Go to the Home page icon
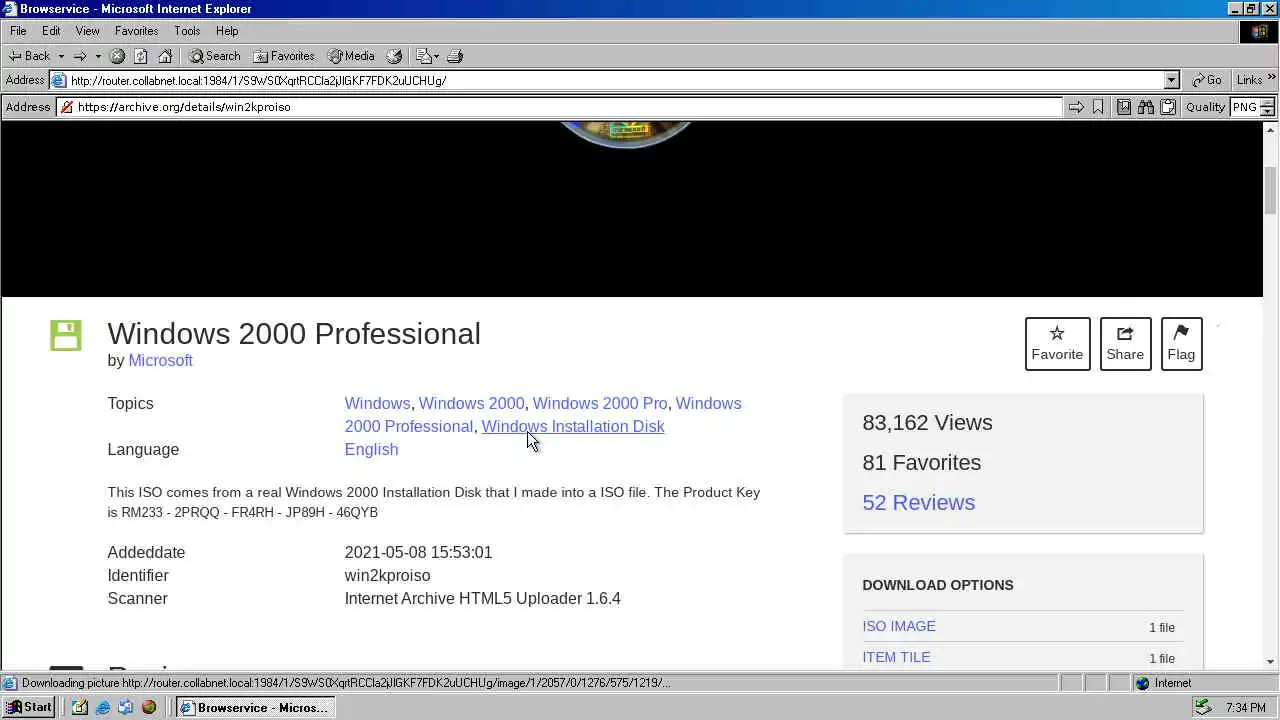This screenshot has height=720, width=1280. pyautogui.click(x=165, y=56)
